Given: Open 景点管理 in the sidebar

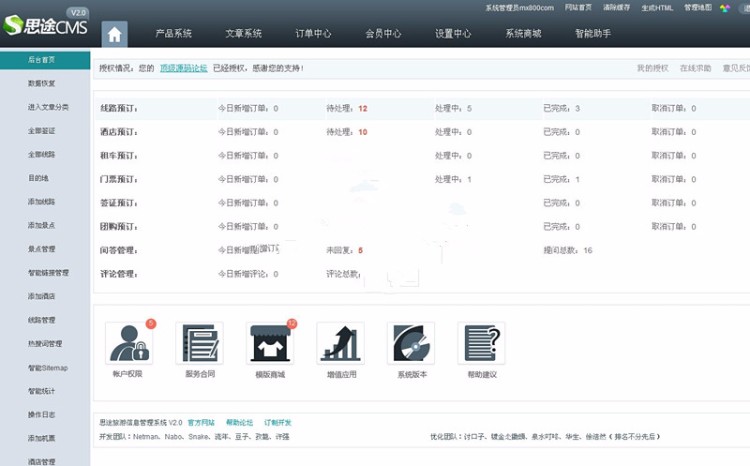Looking at the screenshot, I should point(42,249).
